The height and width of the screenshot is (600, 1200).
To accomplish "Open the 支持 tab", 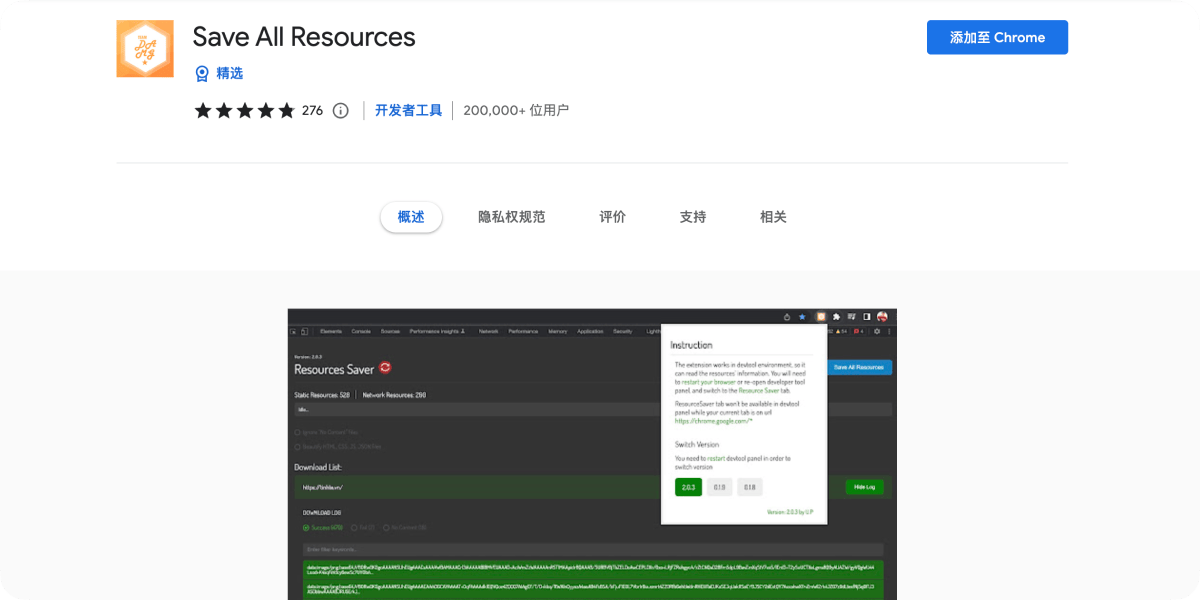I will click(x=693, y=217).
